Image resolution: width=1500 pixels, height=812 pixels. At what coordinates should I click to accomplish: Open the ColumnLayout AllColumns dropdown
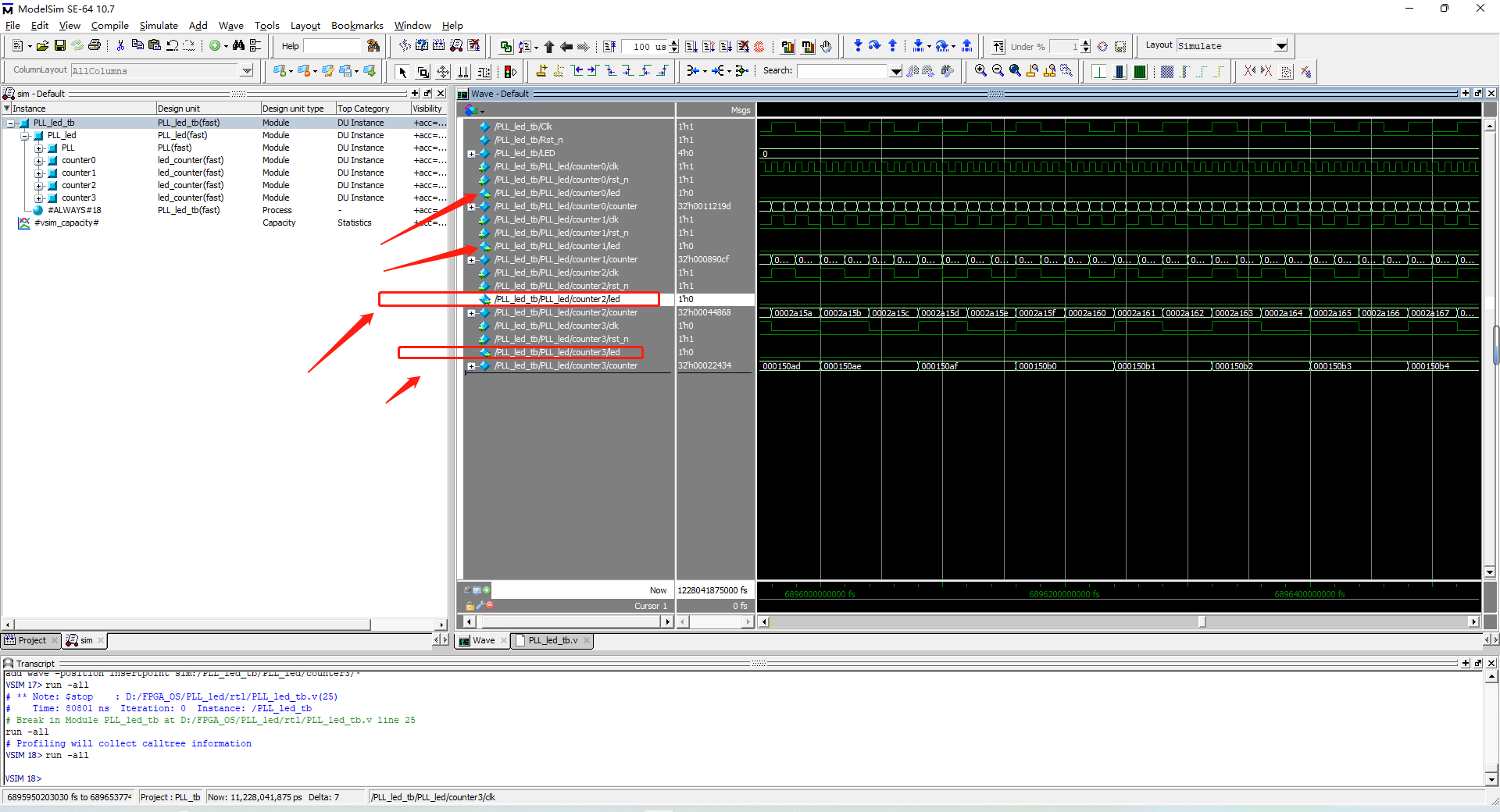pyautogui.click(x=247, y=70)
